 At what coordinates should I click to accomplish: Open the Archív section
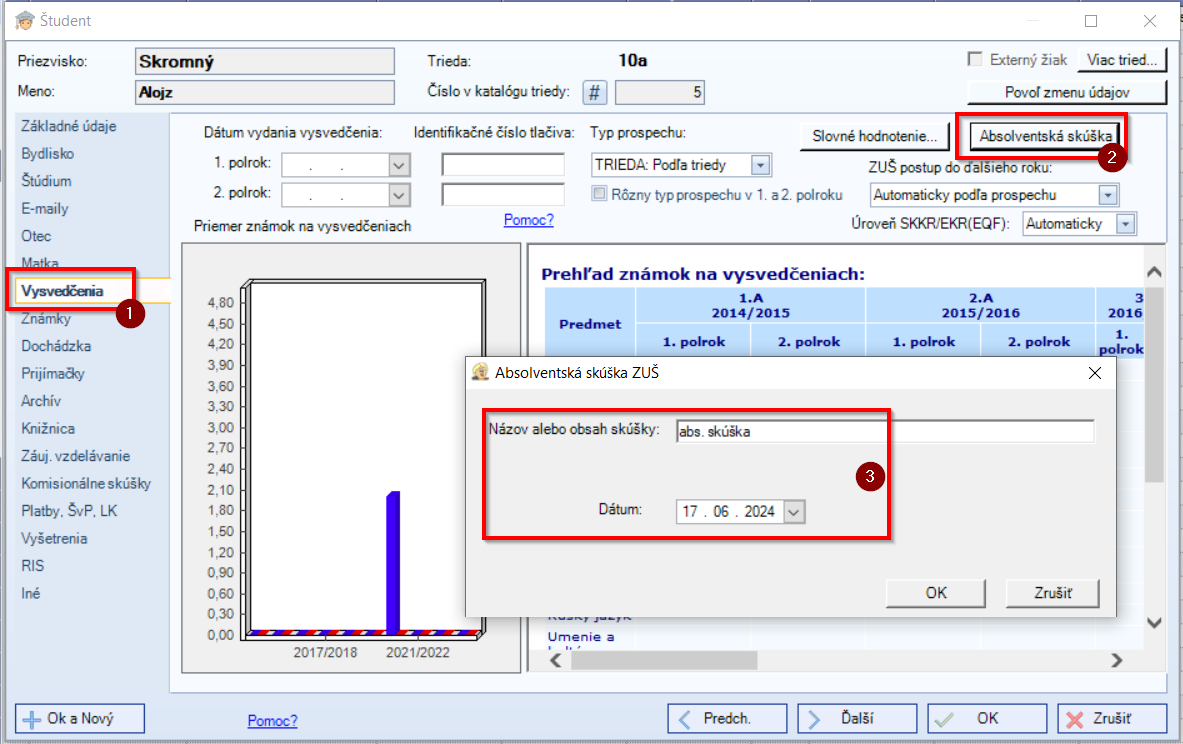[x=41, y=401]
